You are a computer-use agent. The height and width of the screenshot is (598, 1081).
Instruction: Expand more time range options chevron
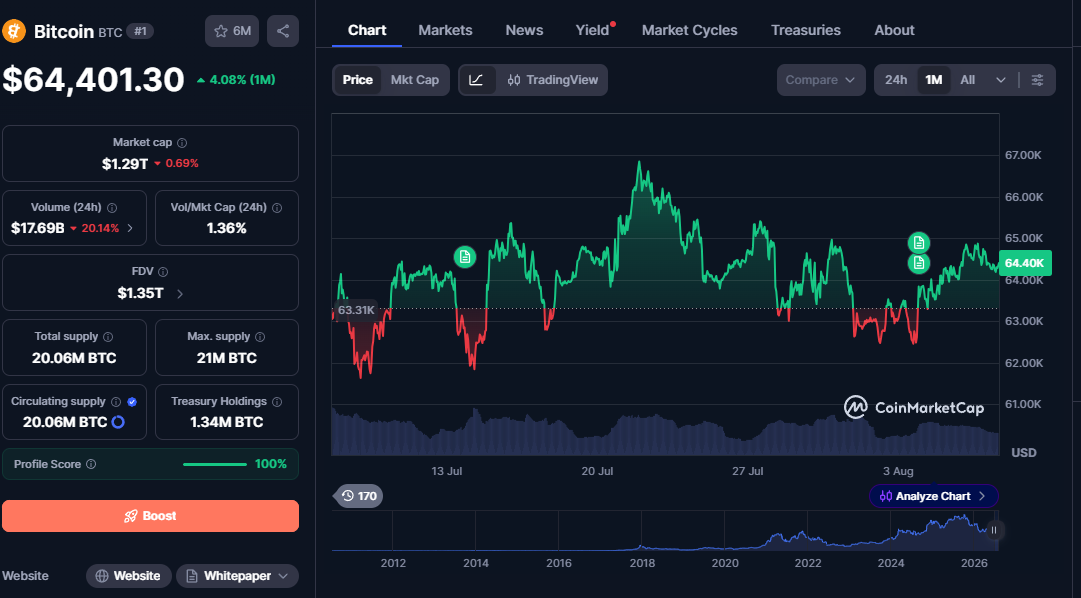point(1000,80)
